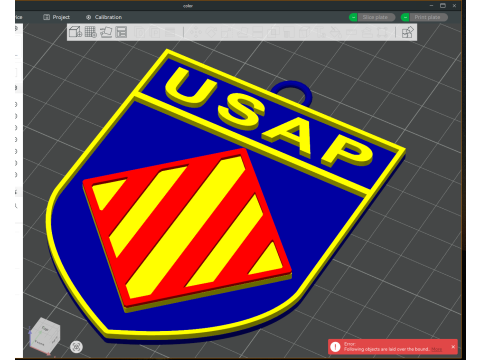The image size is (480, 360).
Task: Select the Lay on face tool
Action: coord(242,32)
